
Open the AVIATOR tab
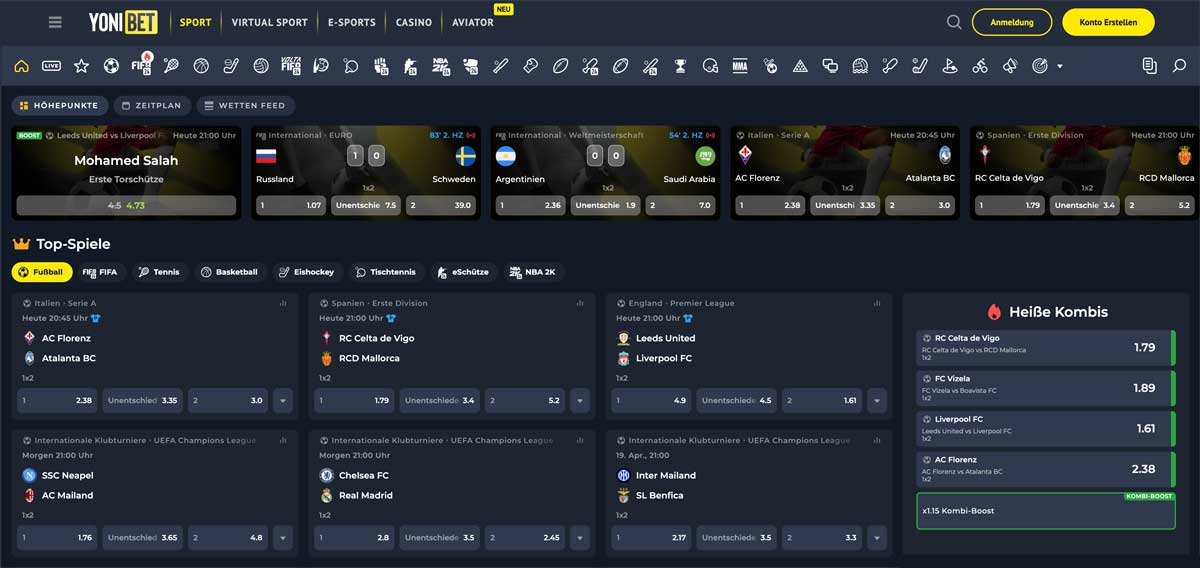472,22
